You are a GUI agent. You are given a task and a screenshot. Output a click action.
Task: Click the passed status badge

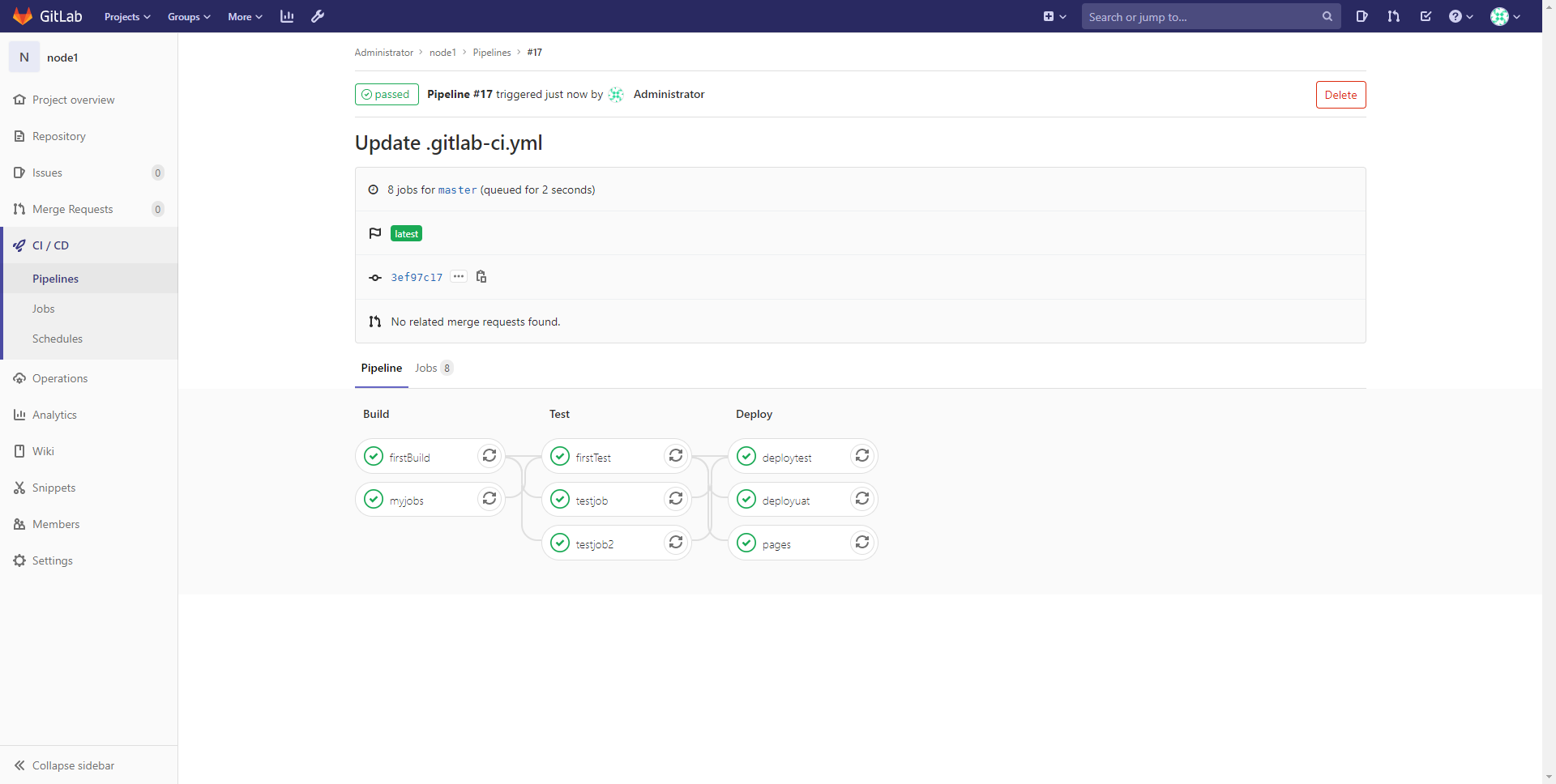pos(387,95)
